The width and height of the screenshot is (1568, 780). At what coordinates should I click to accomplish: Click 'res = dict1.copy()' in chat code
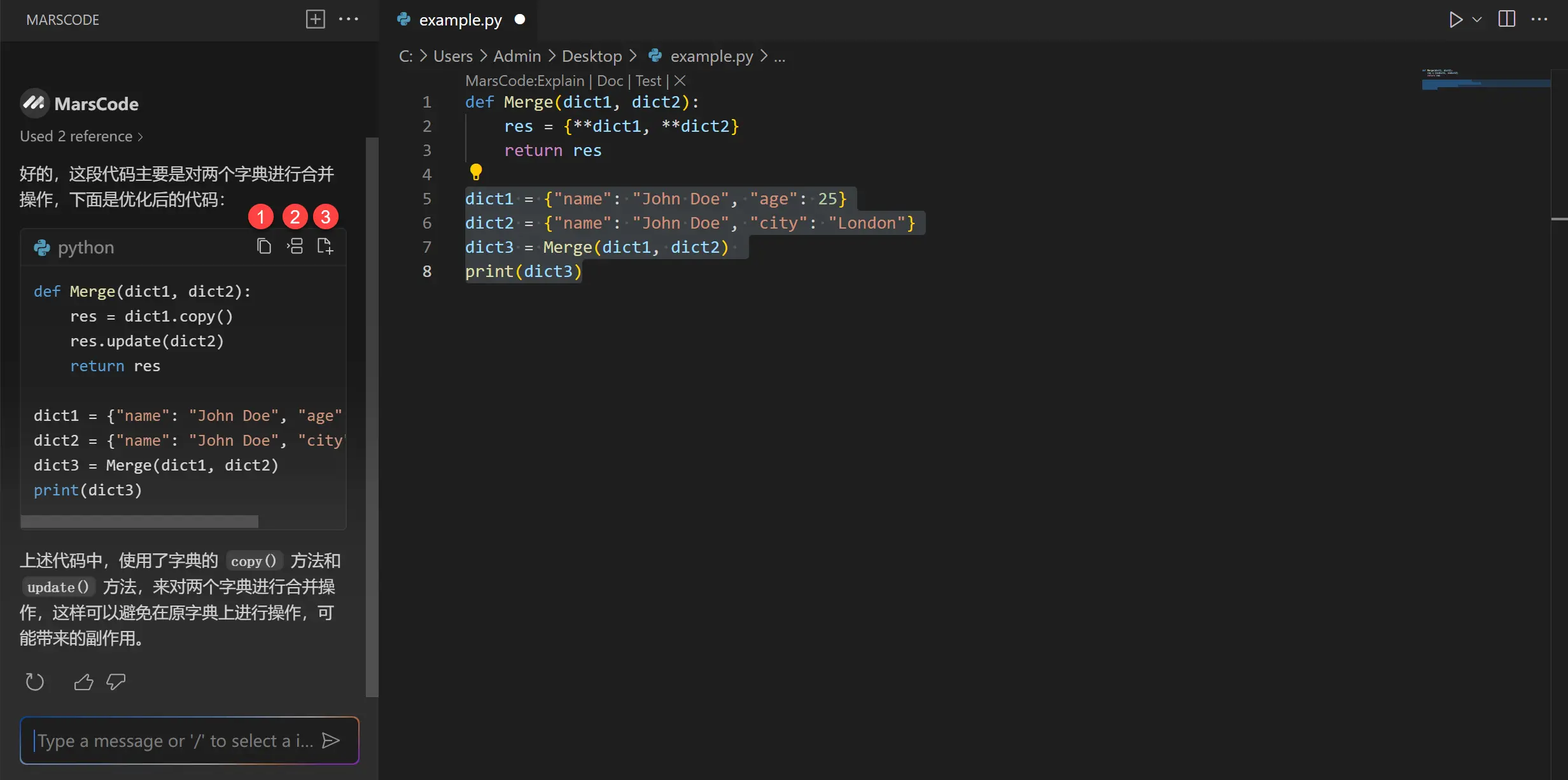pyautogui.click(x=151, y=316)
